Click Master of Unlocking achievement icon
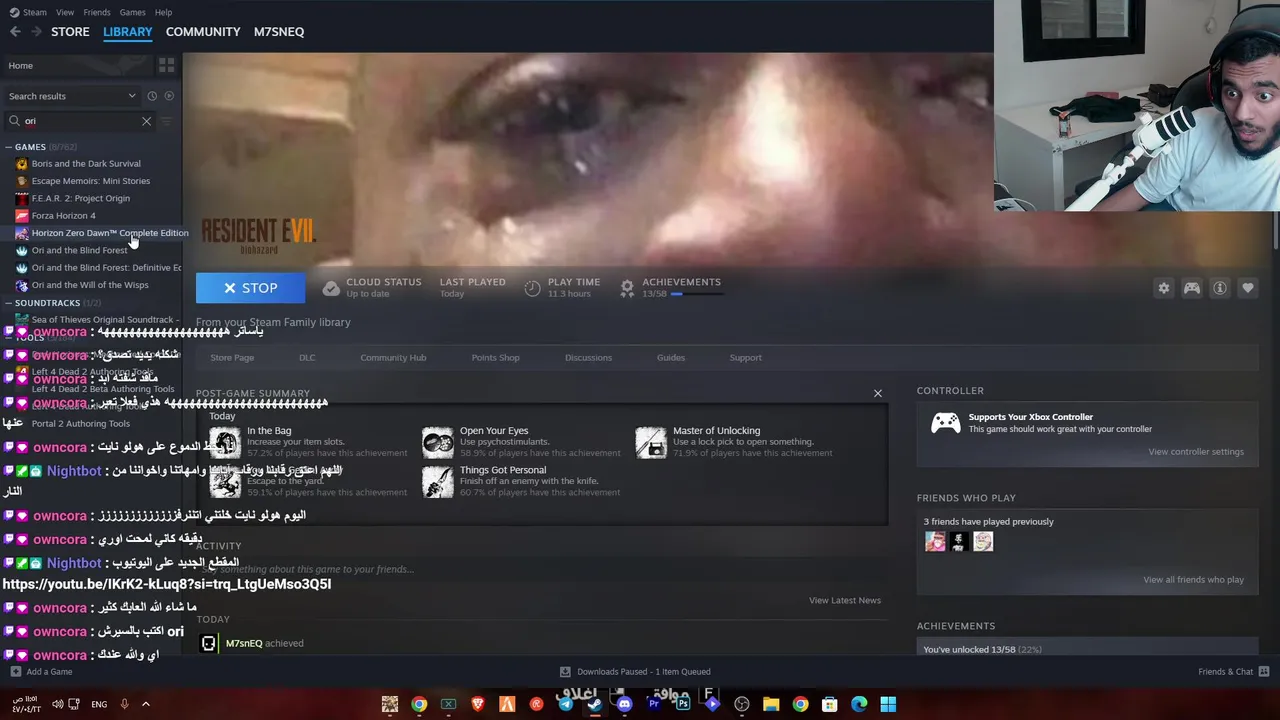1280x720 pixels. (651, 442)
